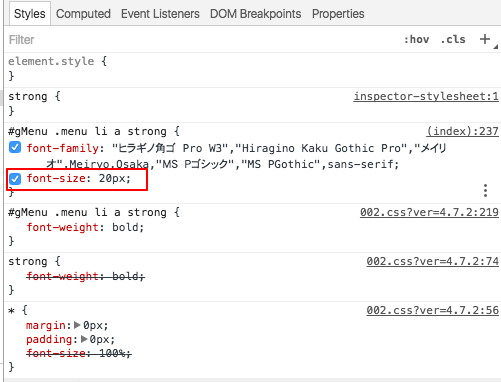Open the three-dot menu beside the gMenu rule
501x382 pixels.
(485, 190)
